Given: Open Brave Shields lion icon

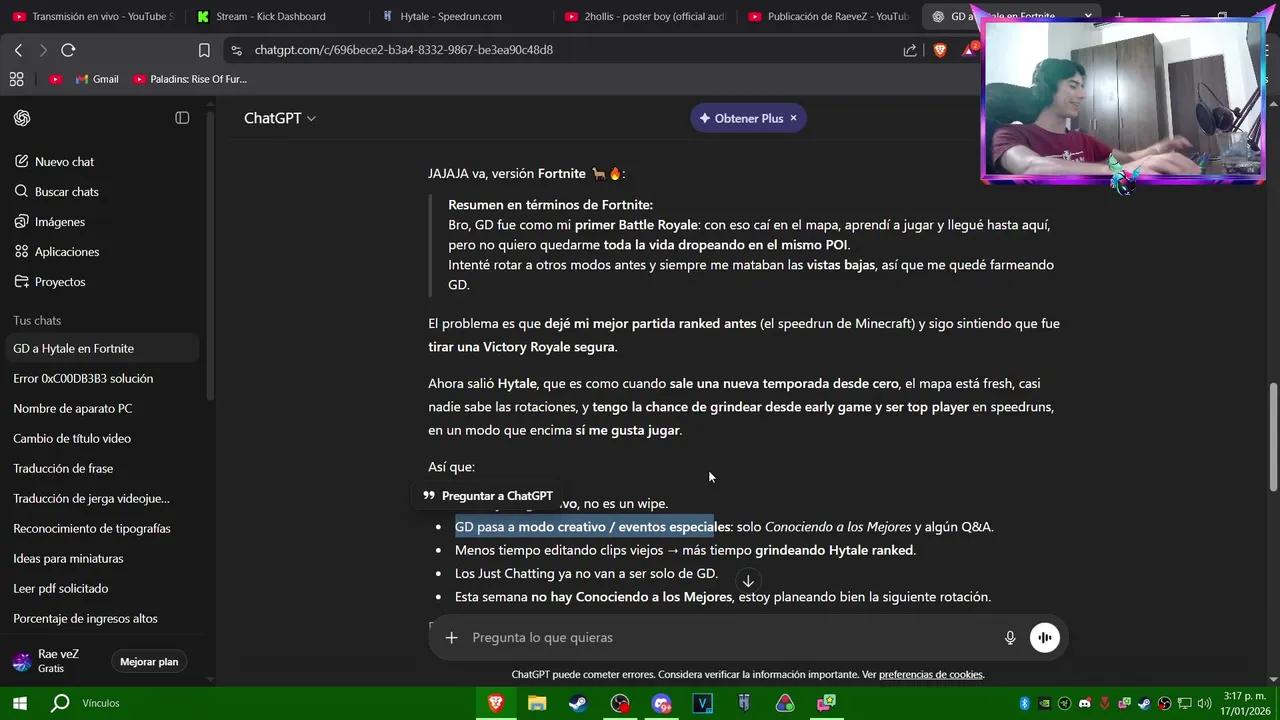Looking at the screenshot, I should coord(940,50).
